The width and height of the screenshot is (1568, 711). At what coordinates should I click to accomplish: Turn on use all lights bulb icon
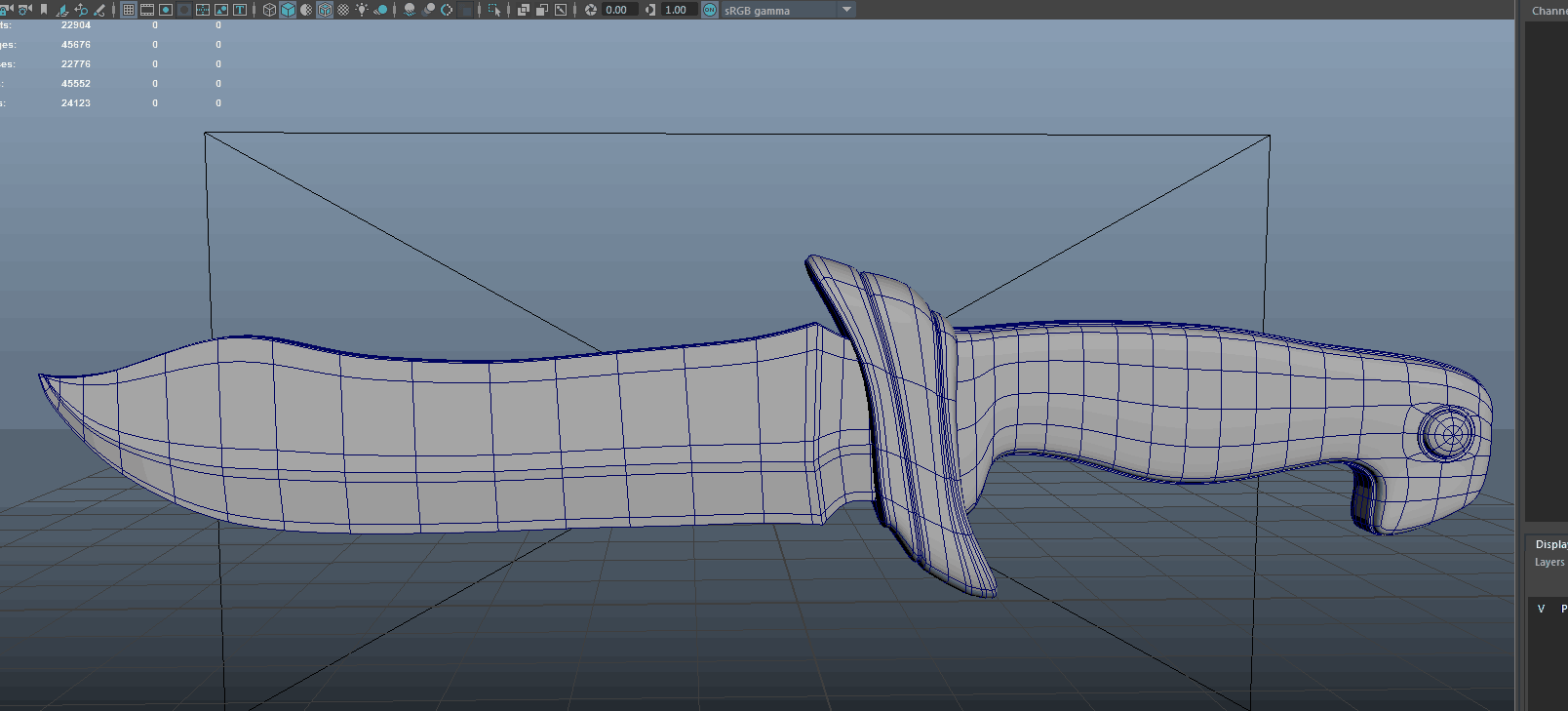coord(362,10)
